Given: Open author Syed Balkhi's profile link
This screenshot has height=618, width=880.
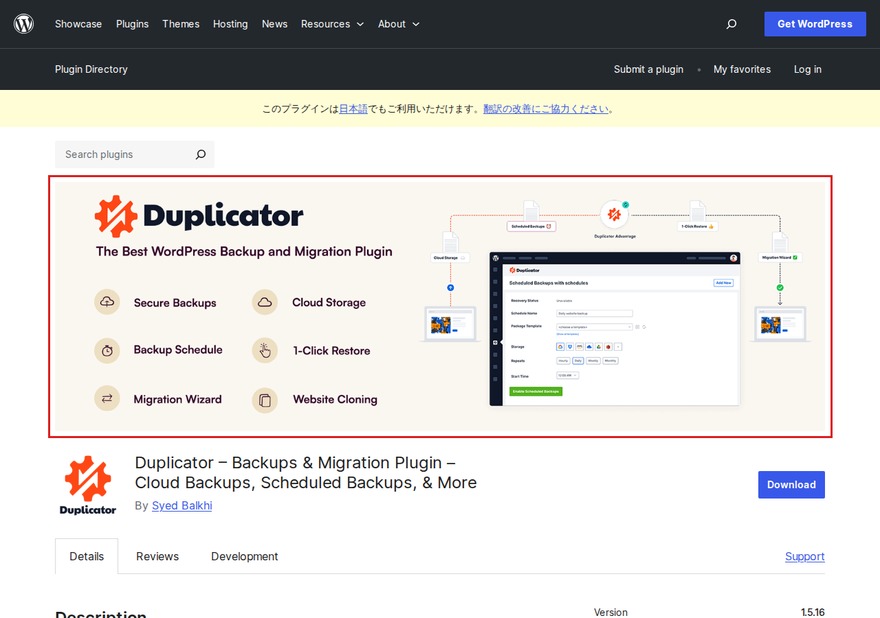Looking at the screenshot, I should click(x=182, y=505).
